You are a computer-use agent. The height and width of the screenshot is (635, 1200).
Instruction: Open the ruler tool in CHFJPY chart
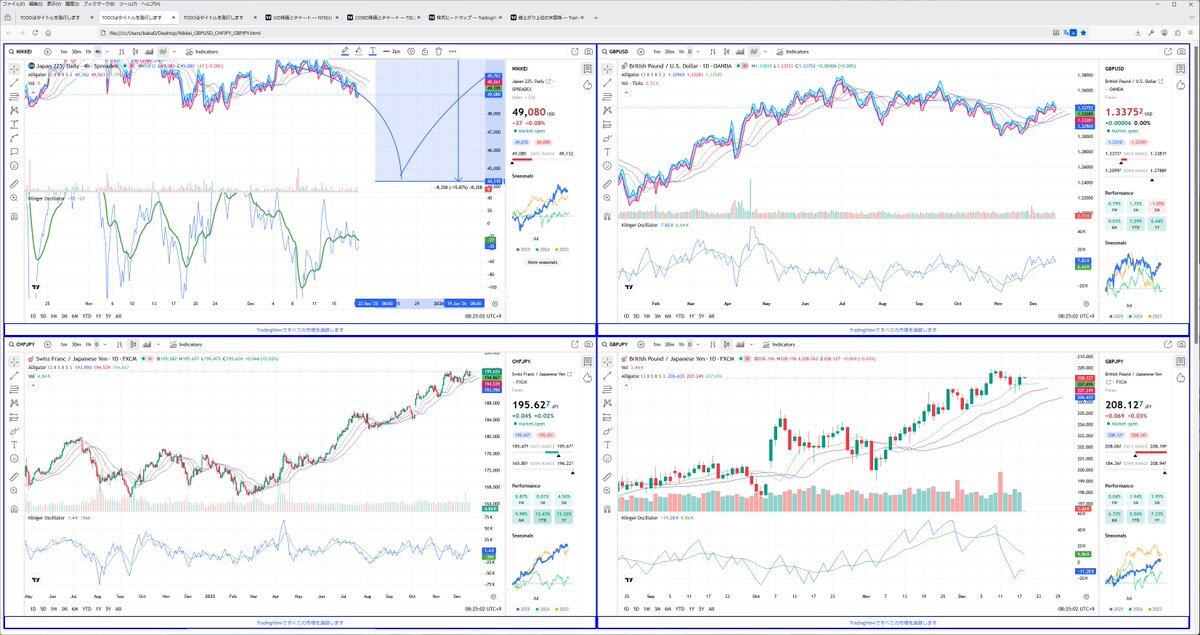(14, 477)
